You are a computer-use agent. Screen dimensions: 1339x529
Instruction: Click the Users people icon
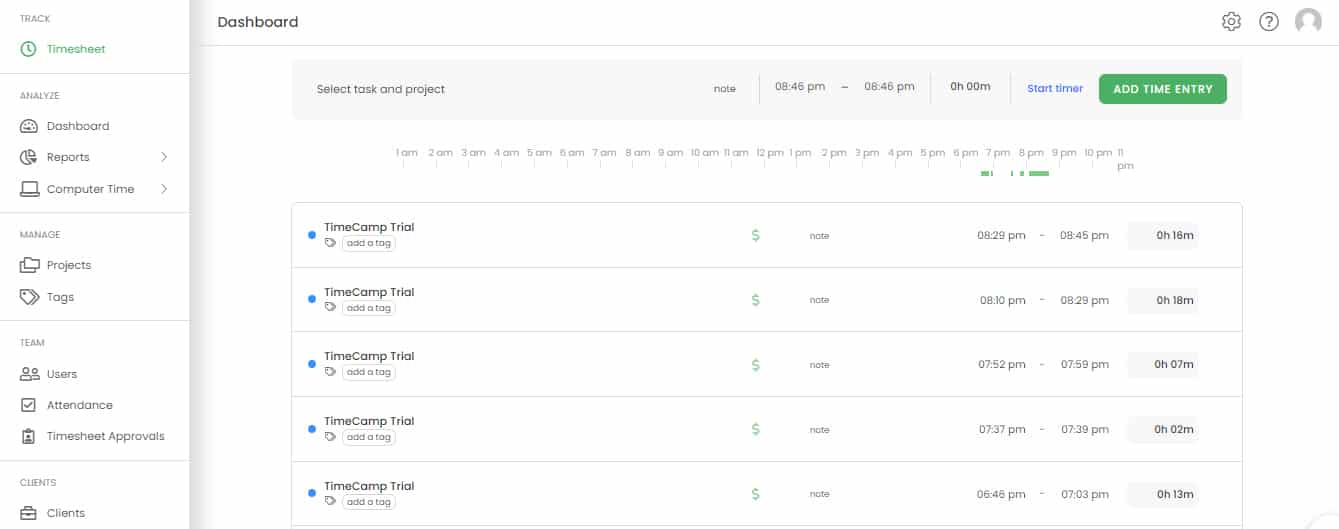pyautogui.click(x=29, y=374)
